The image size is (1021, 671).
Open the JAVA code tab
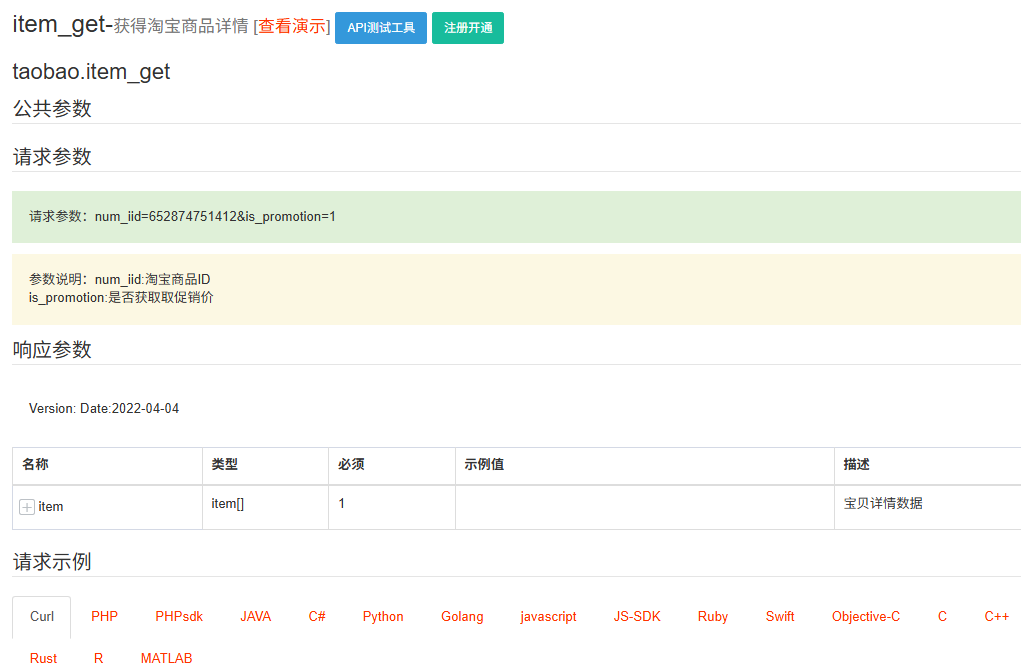(255, 616)
